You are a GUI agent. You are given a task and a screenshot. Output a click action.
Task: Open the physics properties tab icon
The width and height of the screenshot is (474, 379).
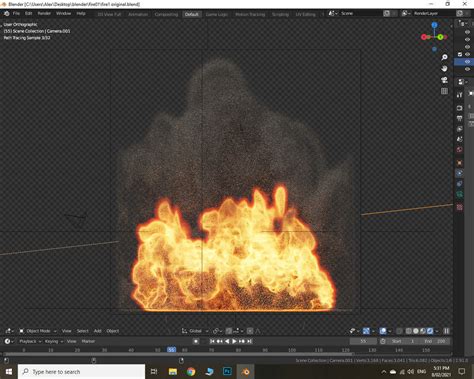[x=460, y=173]
